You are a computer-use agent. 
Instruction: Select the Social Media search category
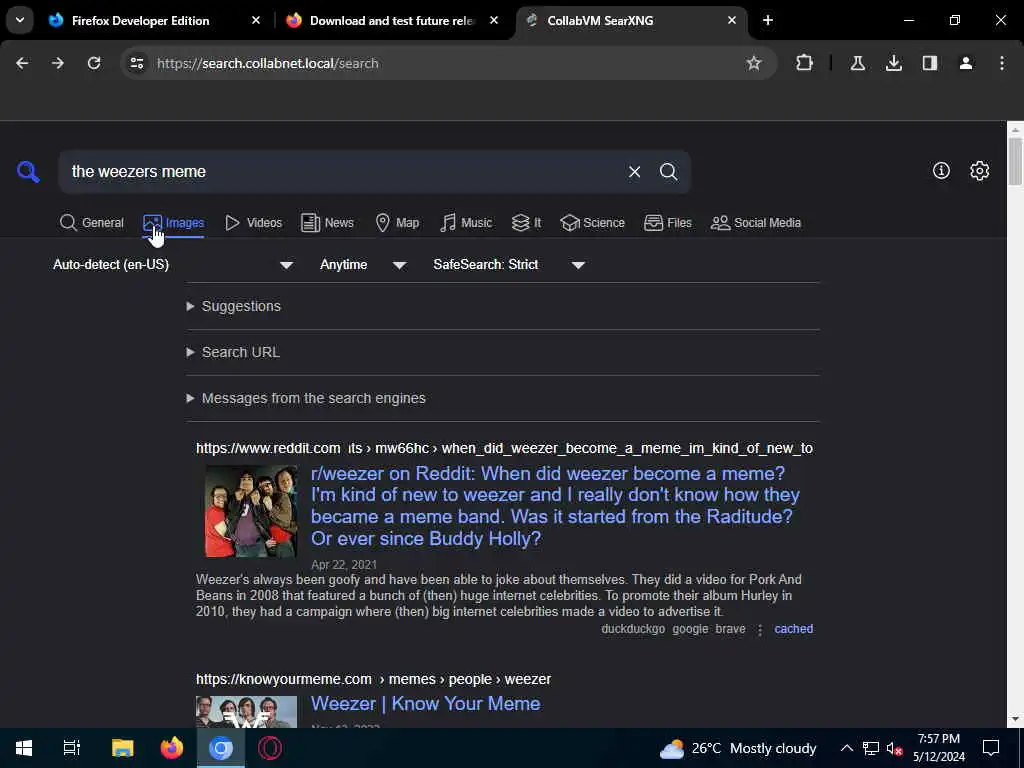756,223
